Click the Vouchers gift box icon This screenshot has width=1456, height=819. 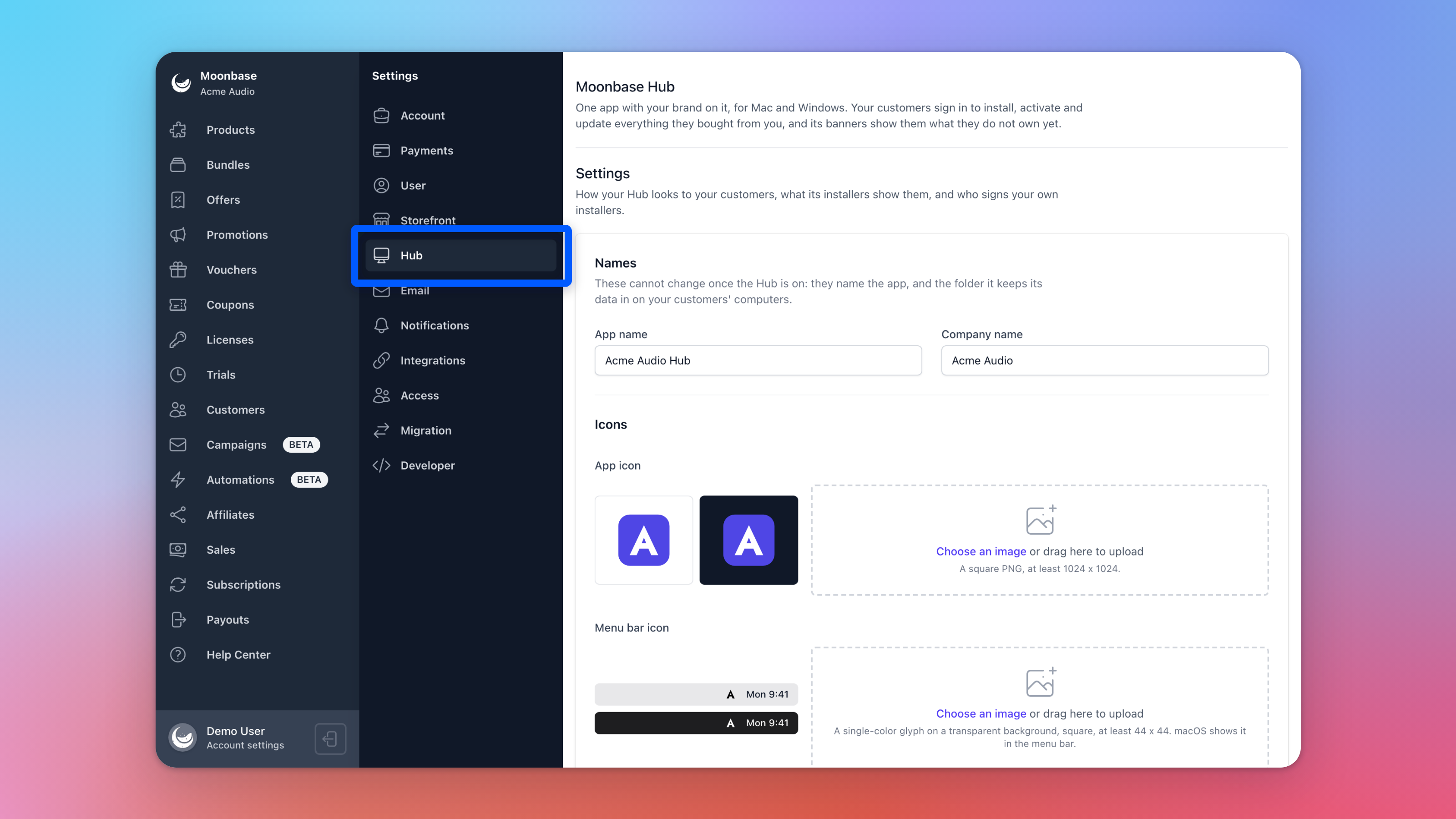[178, 270]
